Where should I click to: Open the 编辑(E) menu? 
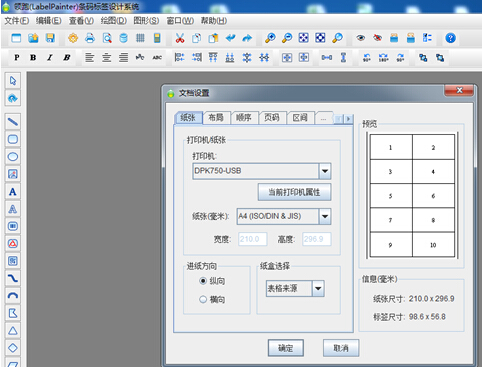[x=49, y=21]
